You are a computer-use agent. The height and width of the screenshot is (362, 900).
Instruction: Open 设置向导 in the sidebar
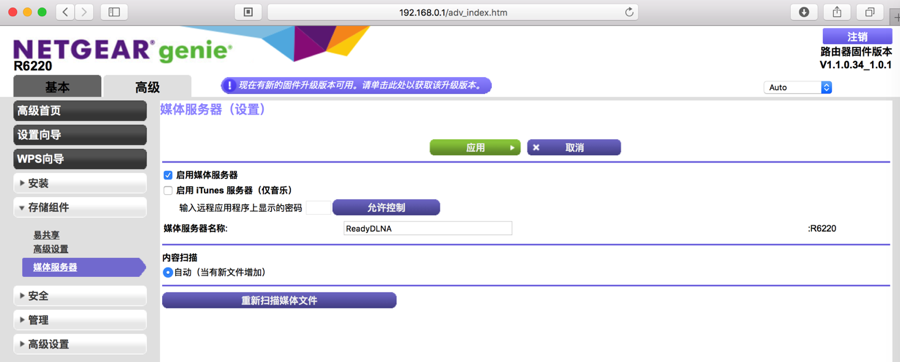[80, 135]
